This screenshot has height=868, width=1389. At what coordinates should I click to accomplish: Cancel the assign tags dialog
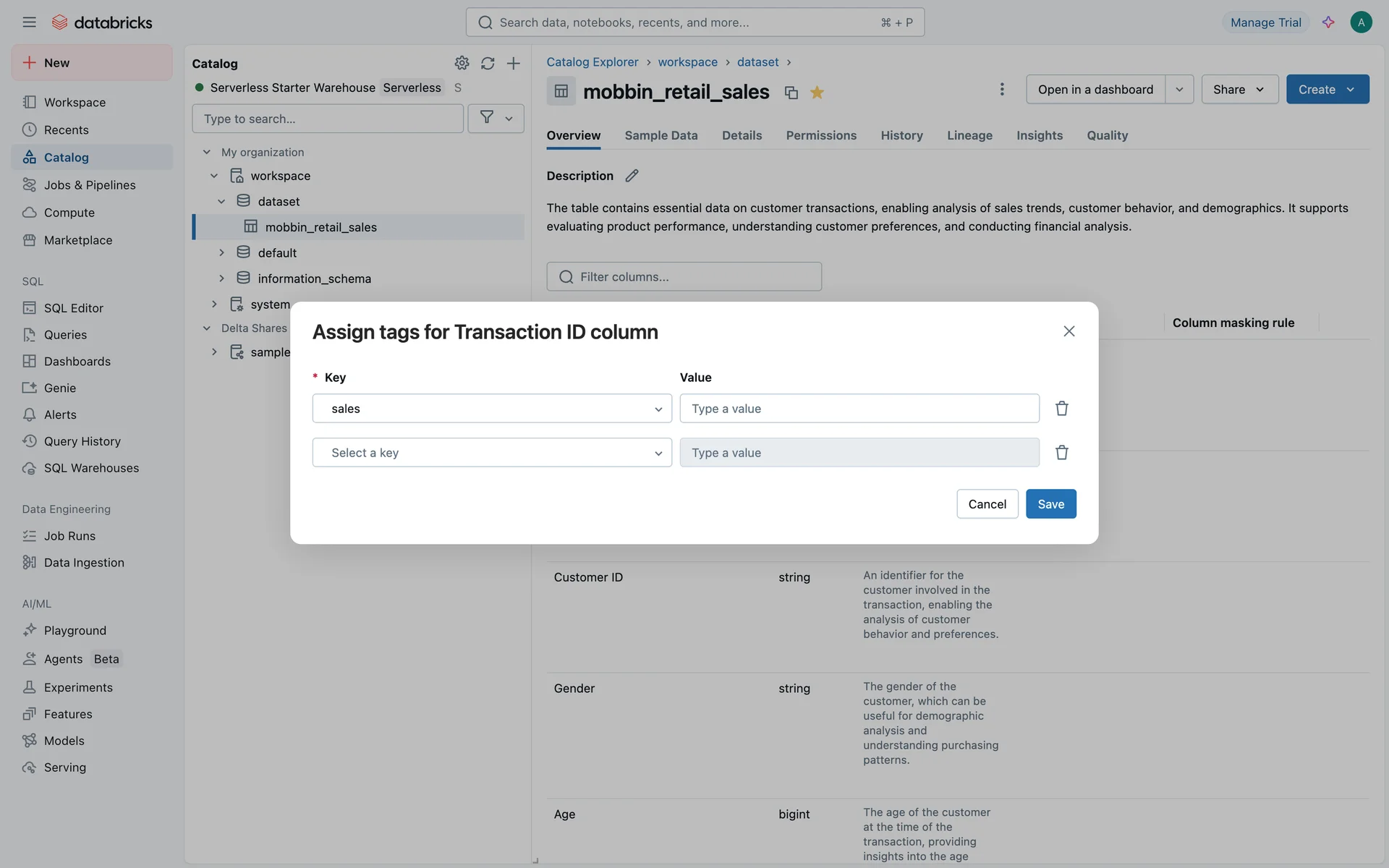coord(987,504)
